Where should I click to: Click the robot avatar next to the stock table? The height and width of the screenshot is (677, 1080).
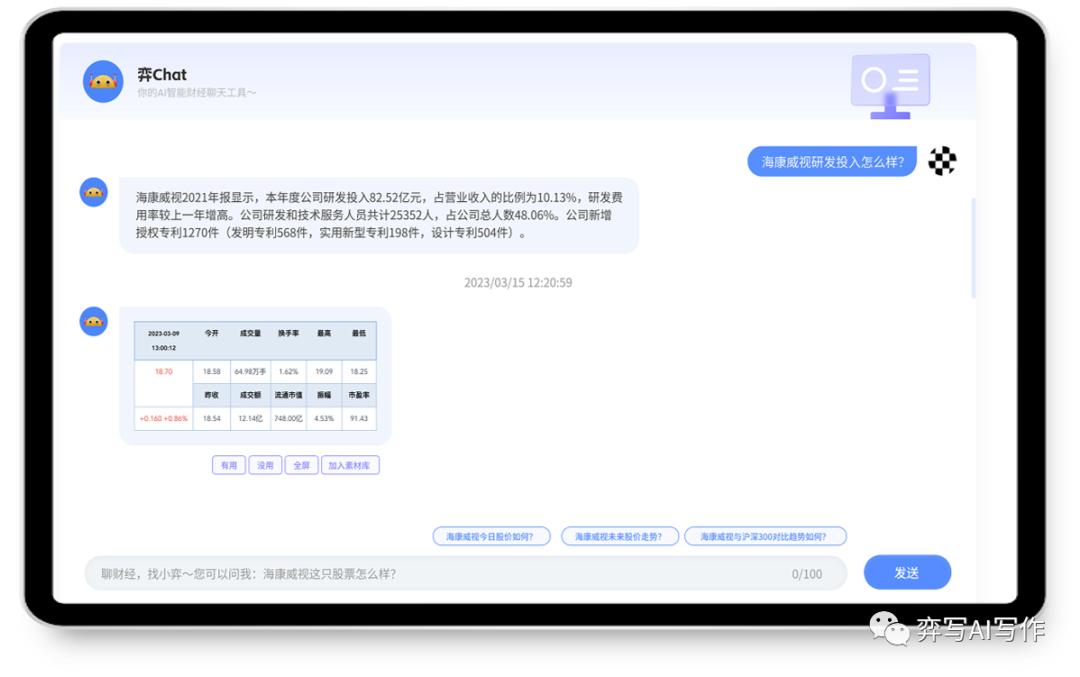(x=93, y=321)
